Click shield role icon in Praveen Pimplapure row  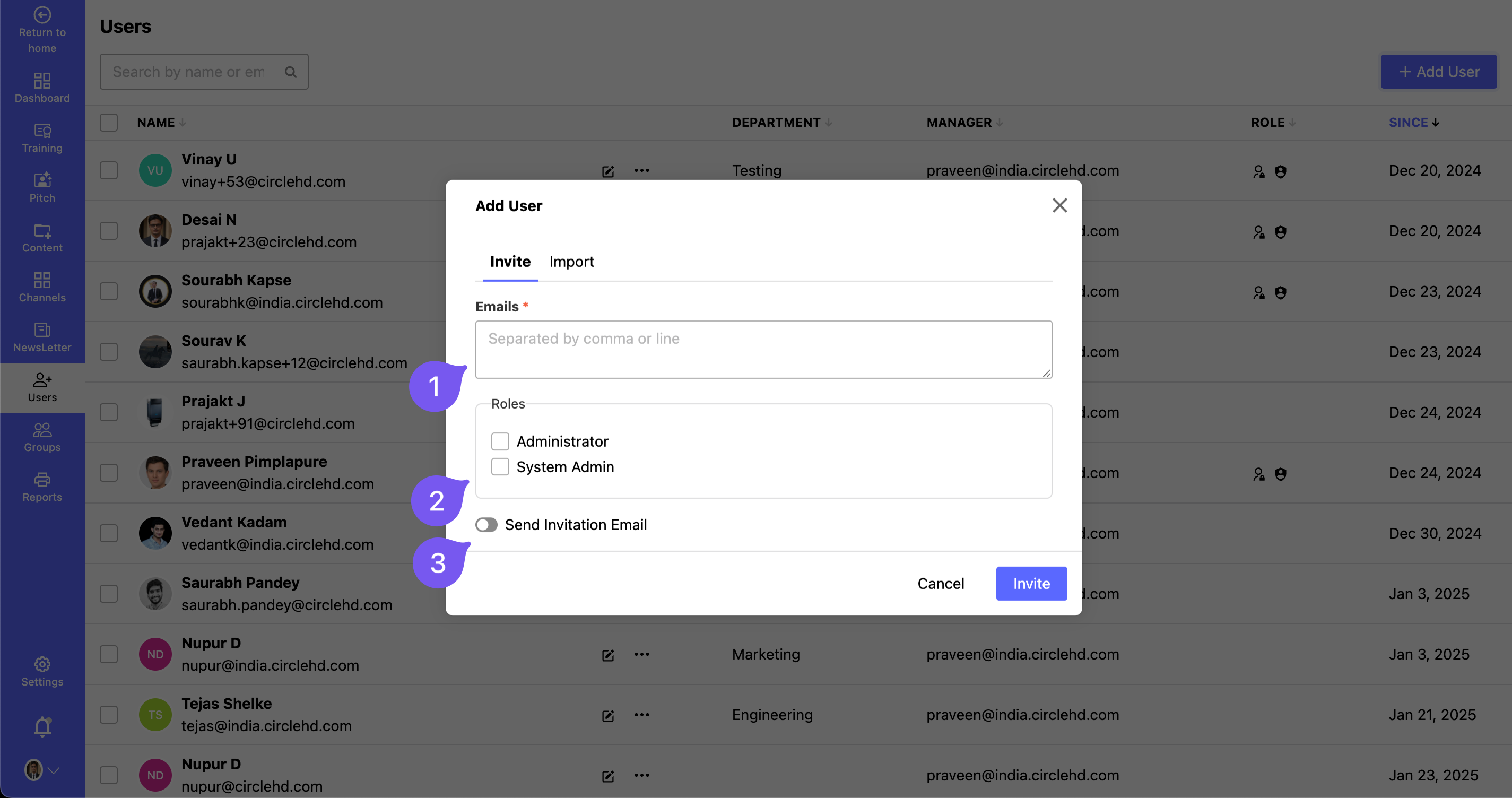point(1281,473)
